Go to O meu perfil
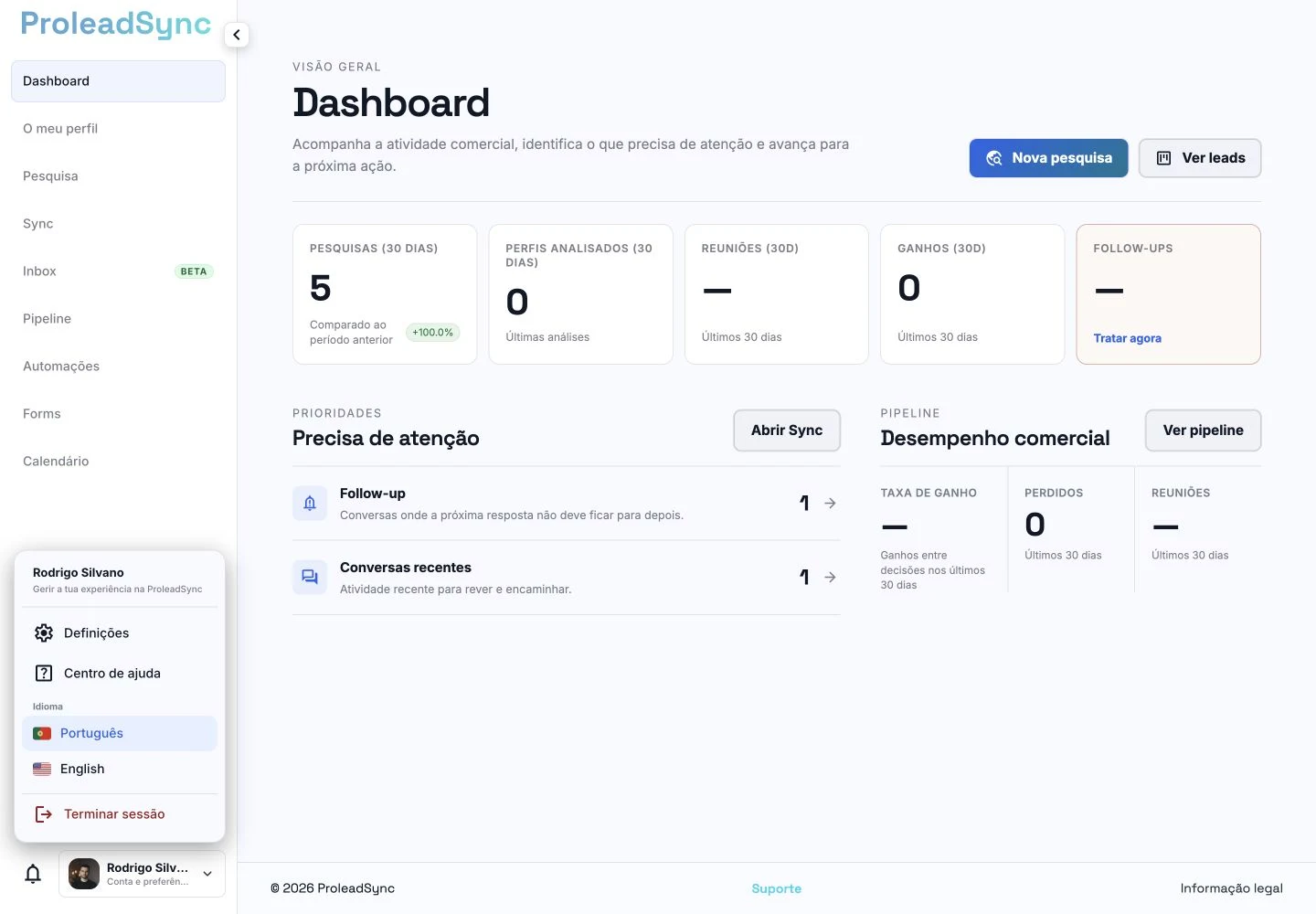The image size is (1316, 914). [118, 129]
